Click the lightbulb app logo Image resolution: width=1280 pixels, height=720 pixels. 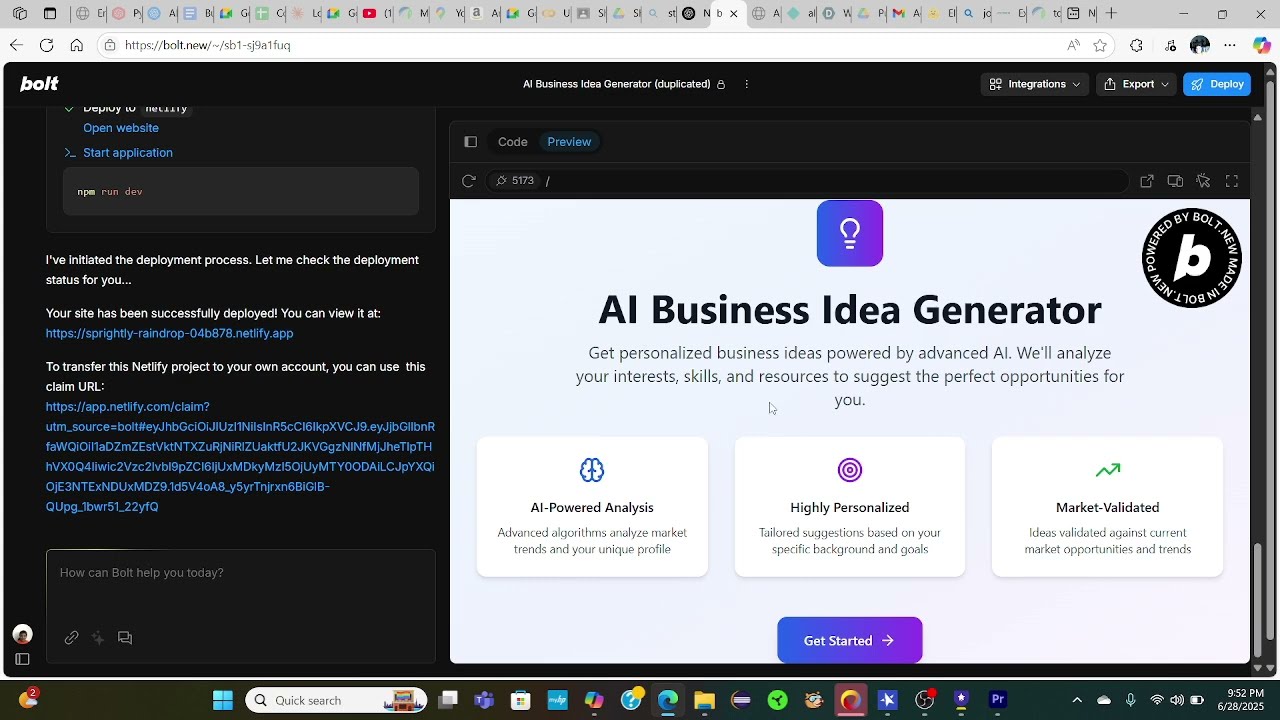pos(850,233)
